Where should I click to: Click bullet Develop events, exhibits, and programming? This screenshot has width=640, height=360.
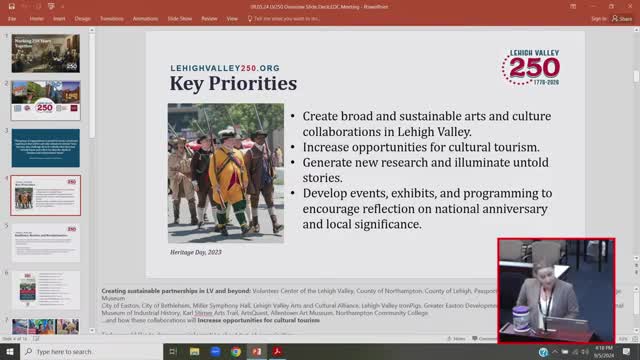click(427, 209)
